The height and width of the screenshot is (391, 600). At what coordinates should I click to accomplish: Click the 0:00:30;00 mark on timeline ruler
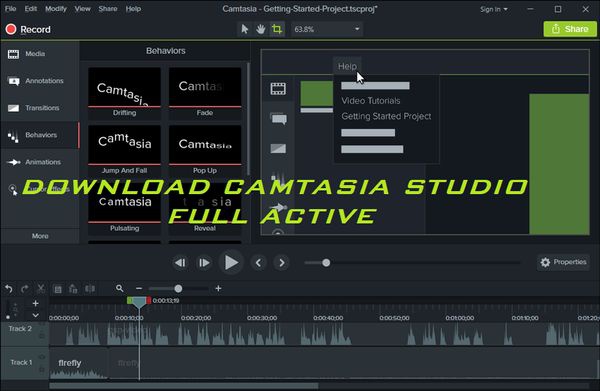[262, 318]
